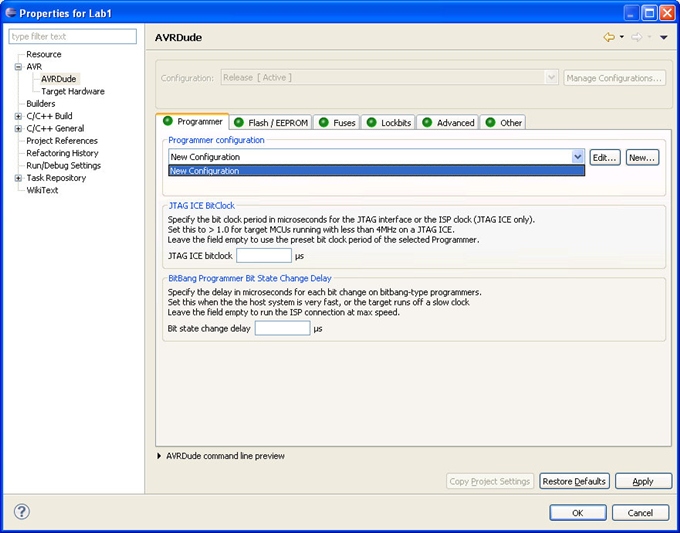The image size is (680, 533).
Task: Click the back navigation arrow icon
Action: tap(608, 37)
